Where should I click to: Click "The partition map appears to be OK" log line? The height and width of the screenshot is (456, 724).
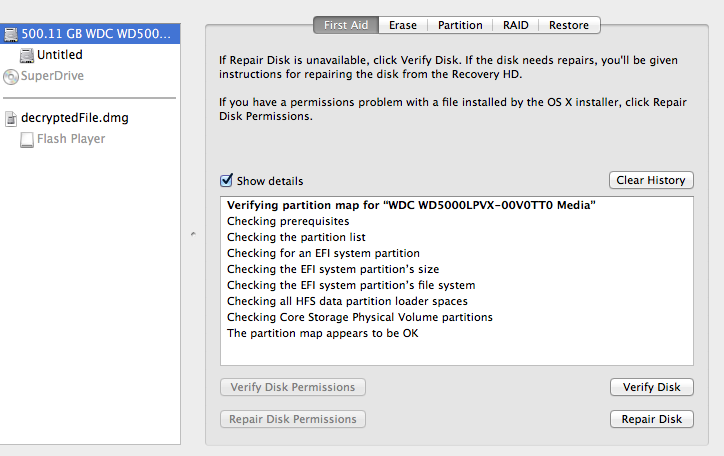pos(322,333)
